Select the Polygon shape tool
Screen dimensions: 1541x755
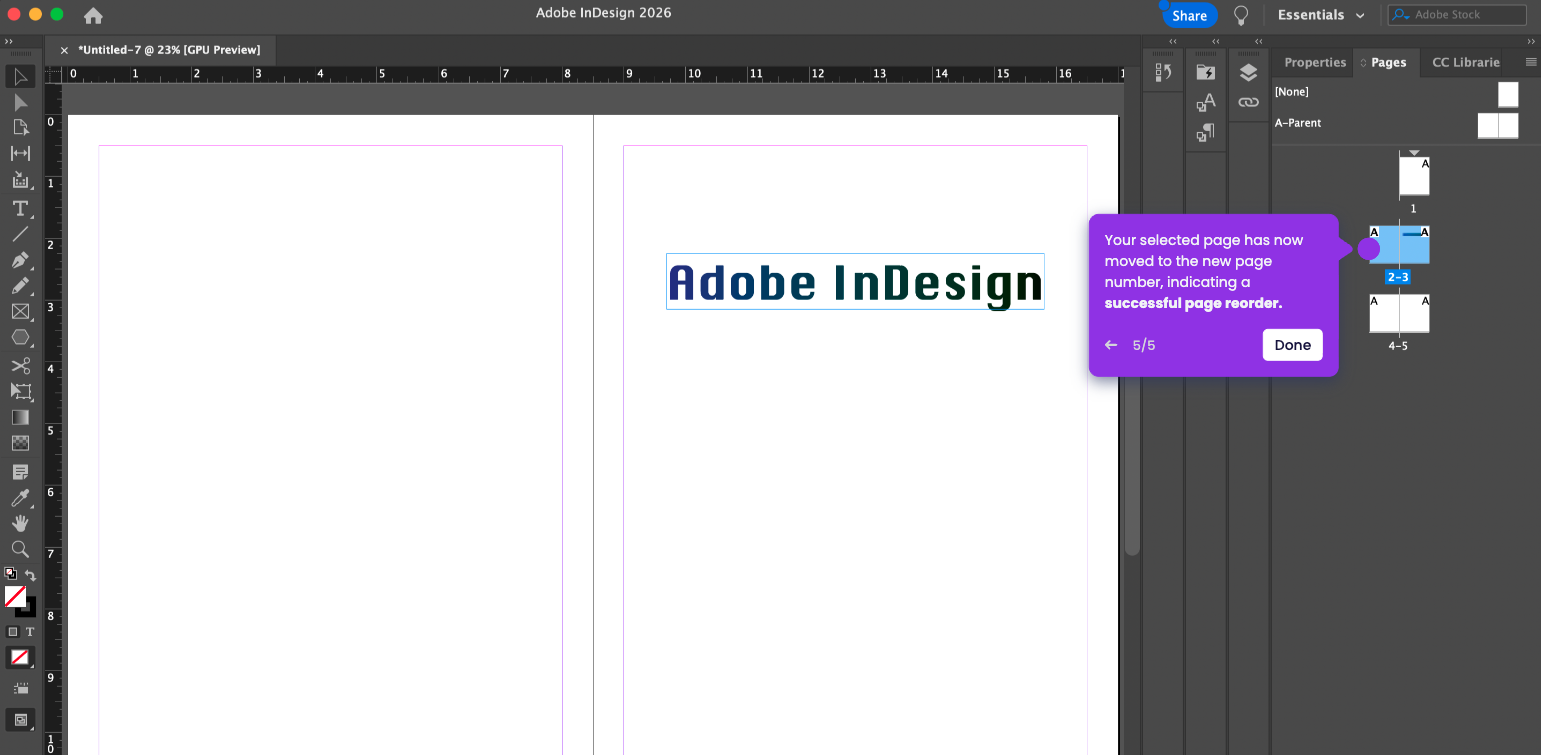(20, 338)
